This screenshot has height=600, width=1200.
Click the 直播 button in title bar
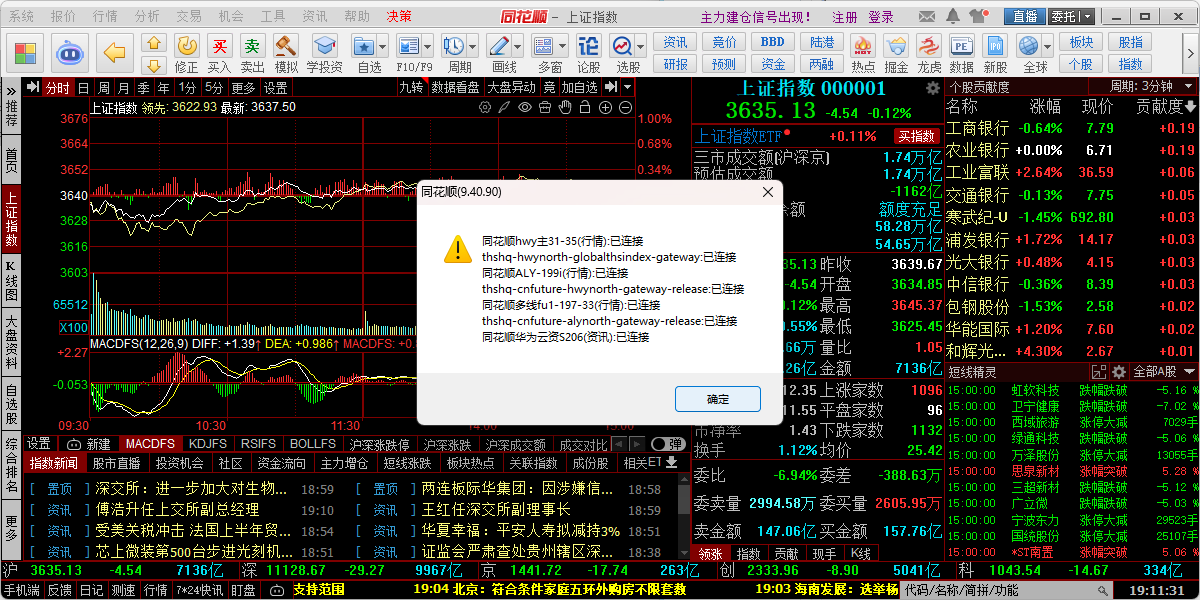tap(1025, 16)
